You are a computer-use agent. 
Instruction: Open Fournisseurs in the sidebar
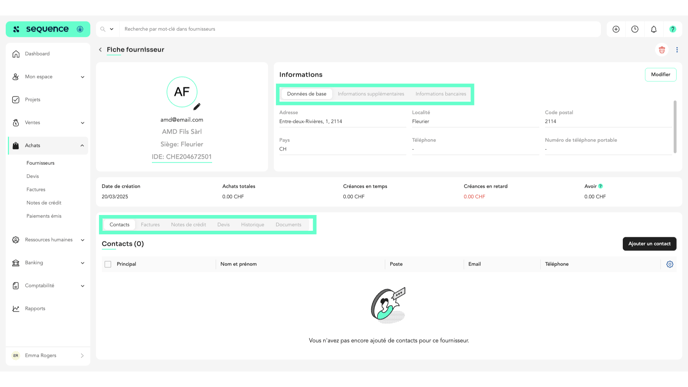(x=40, y=163)
